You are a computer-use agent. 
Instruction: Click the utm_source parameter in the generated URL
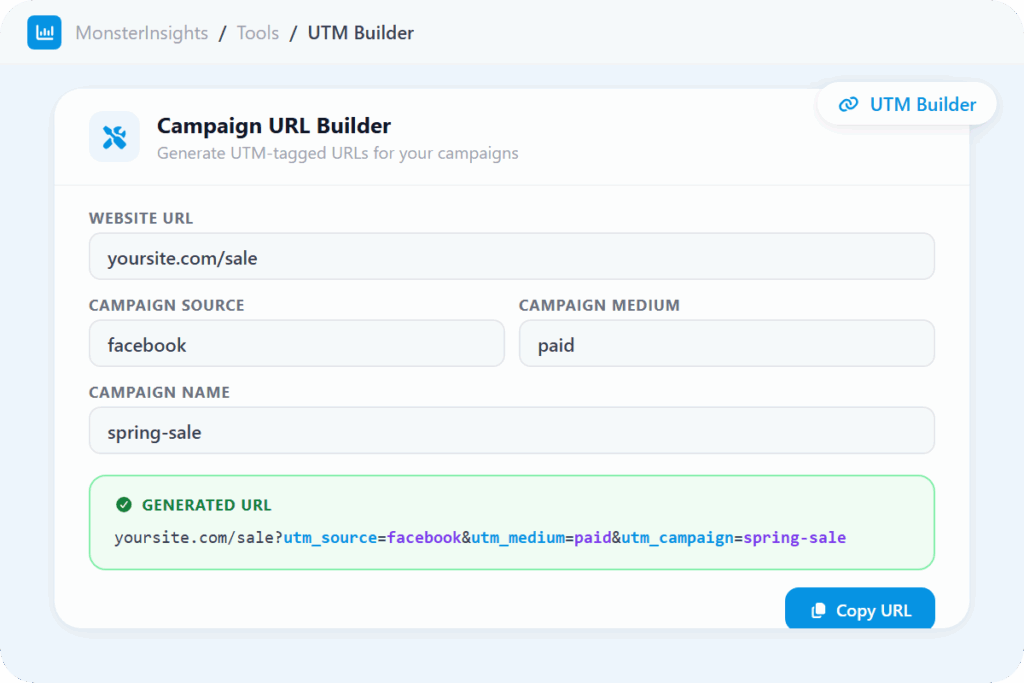point(330,538)
